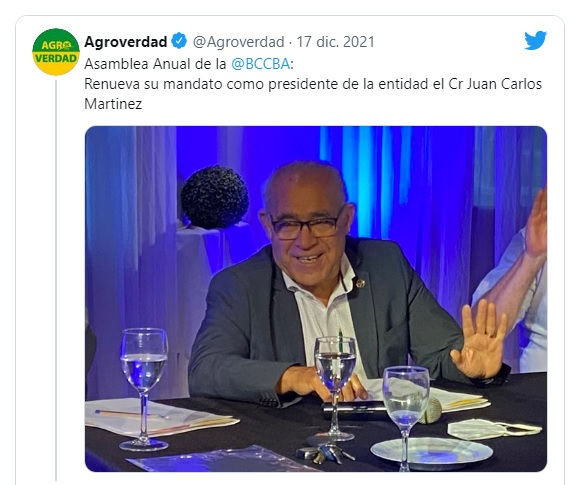Click the leftmost water glass in photo
Image resolution: width=583 pixels, height=485 pixels.
[144, 389]
